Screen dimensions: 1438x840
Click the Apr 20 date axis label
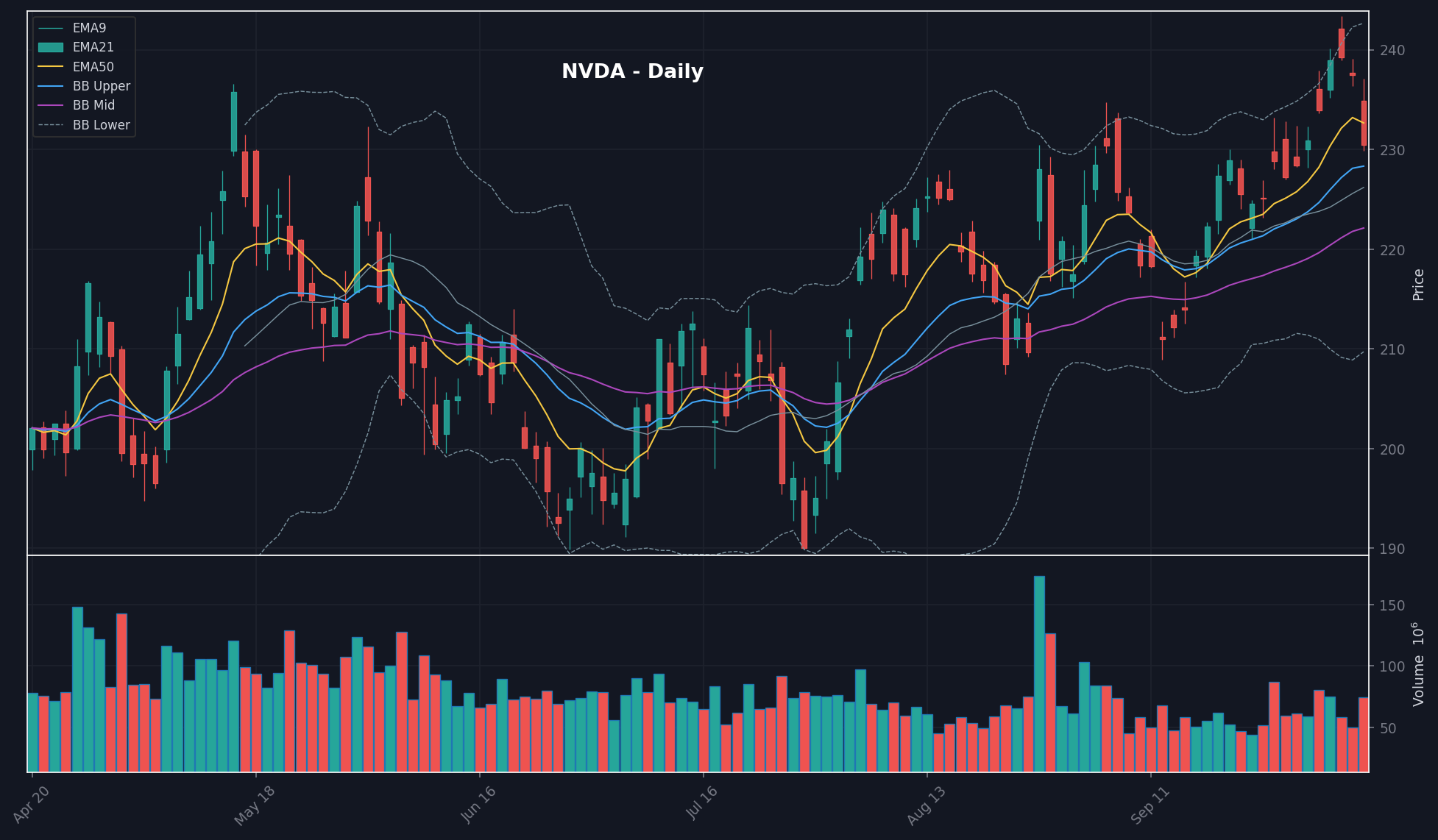32,804
